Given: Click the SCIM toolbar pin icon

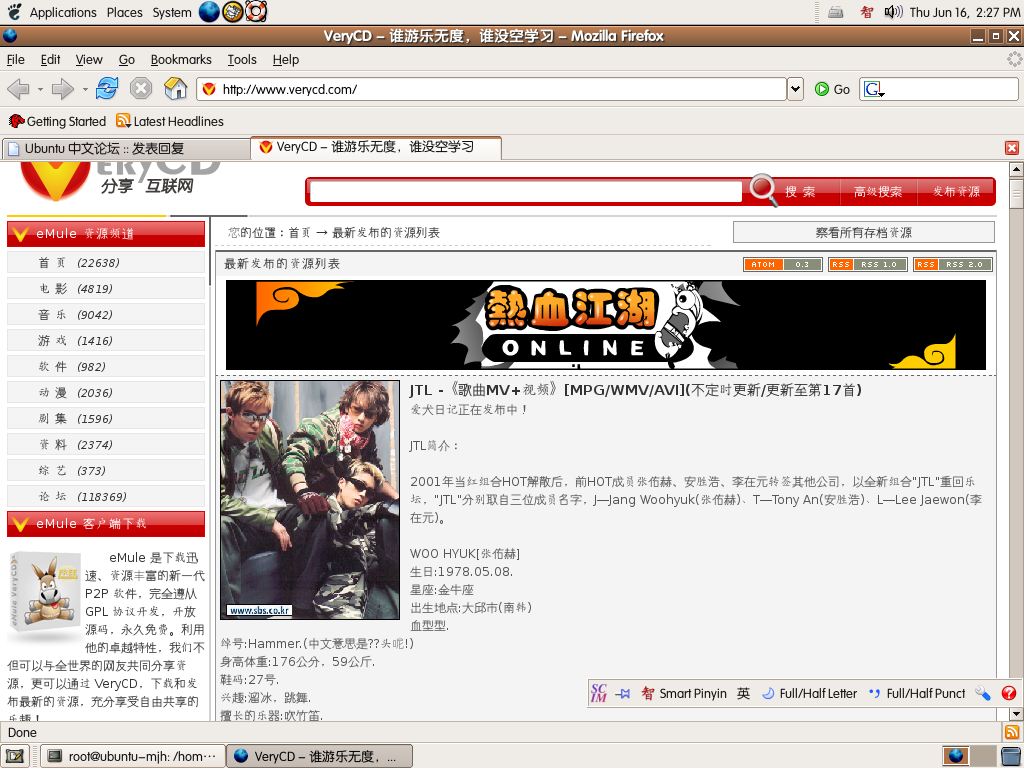Looking at the screenshot, I should point(623,694).
